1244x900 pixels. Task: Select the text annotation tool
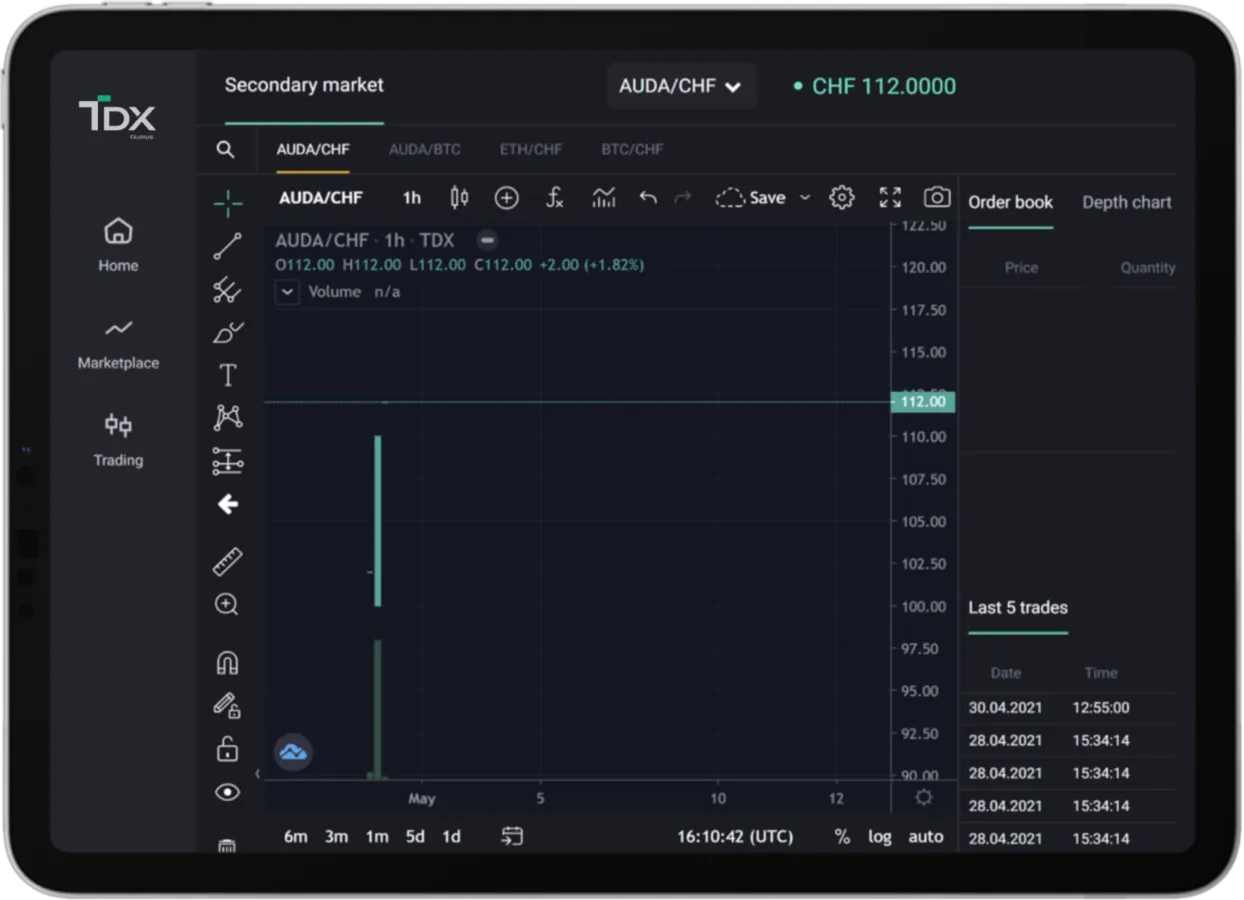pyautogui.click(x=228, y=375)
